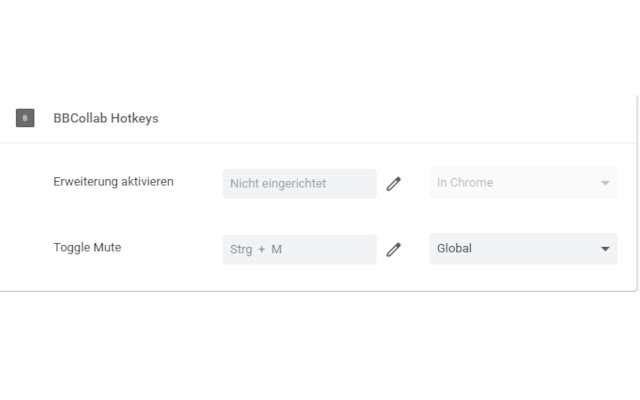Click the In Chrome text label
The width and height of the screenshot is (640, 400).
[465, 183]
